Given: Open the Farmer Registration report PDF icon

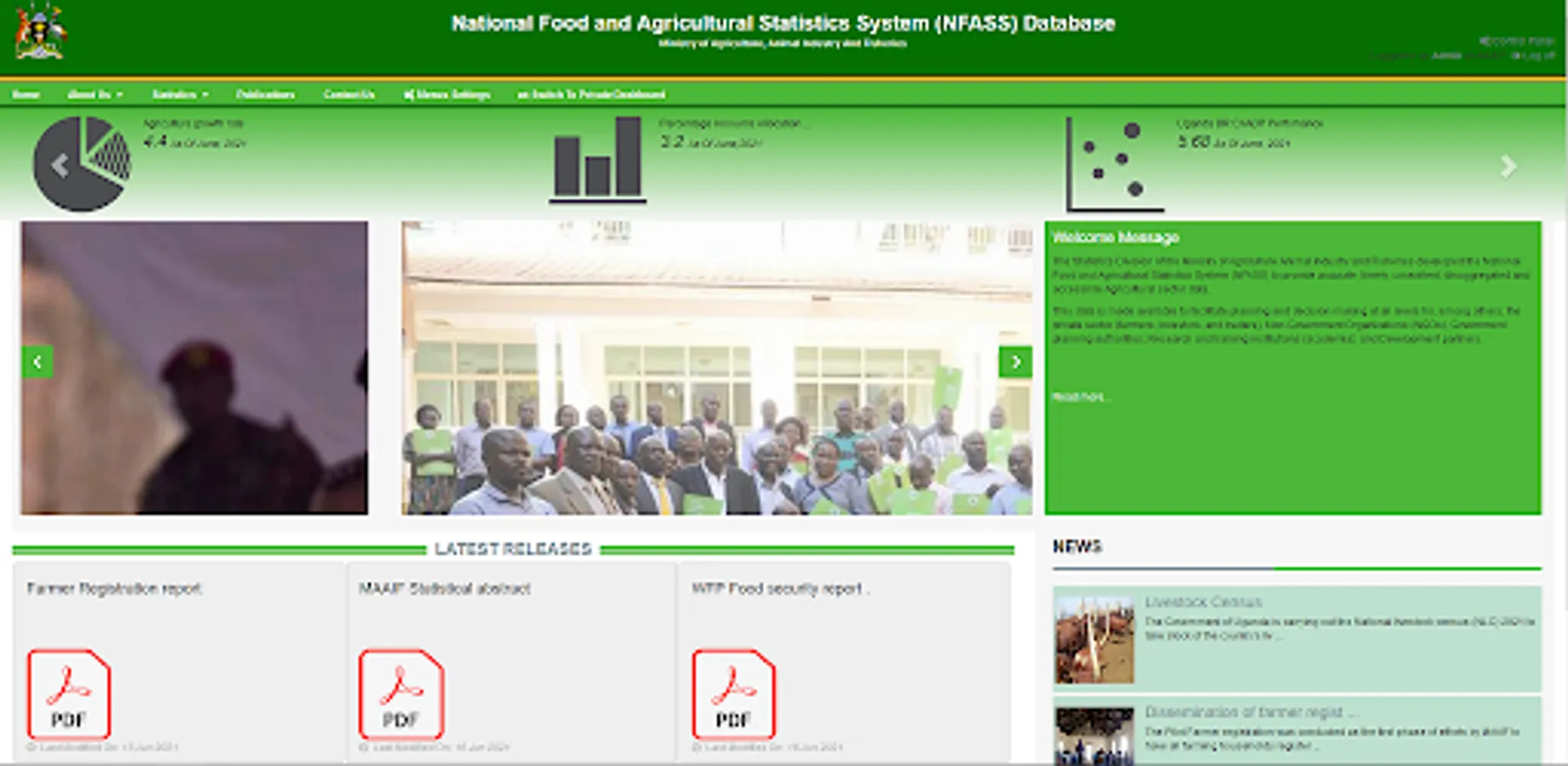Looking at the screenshot, I should coord(69,695).
